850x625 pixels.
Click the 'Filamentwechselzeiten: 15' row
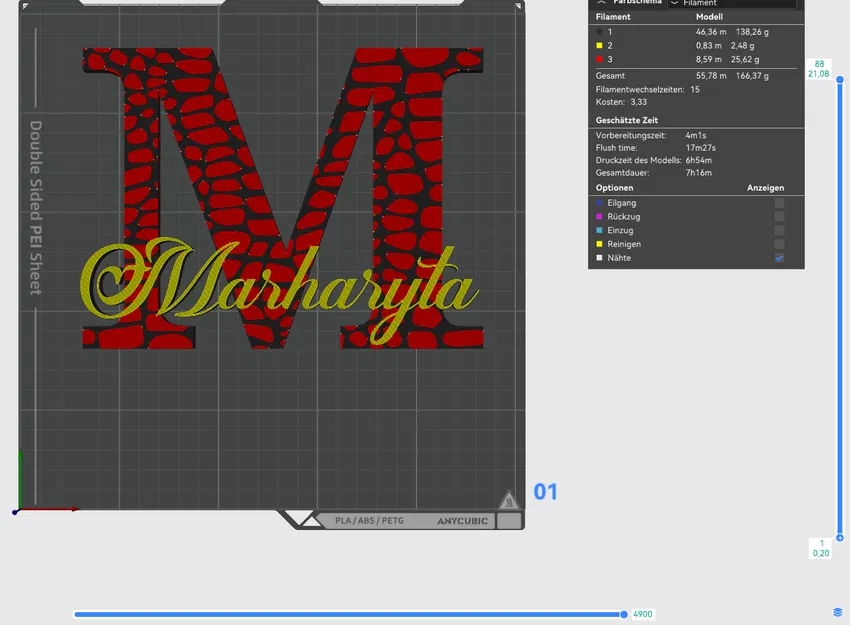coord(647,89)
